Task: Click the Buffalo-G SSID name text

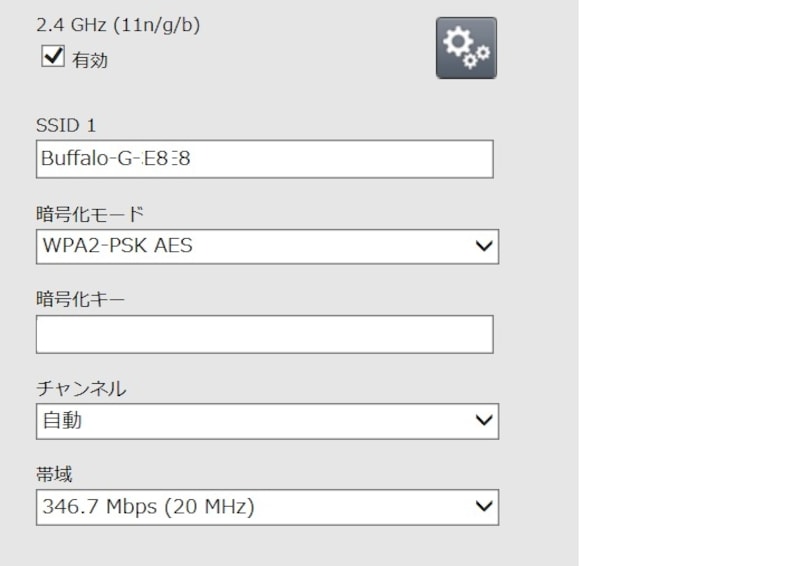Action: pyautogui.click(x=115, y=159)
